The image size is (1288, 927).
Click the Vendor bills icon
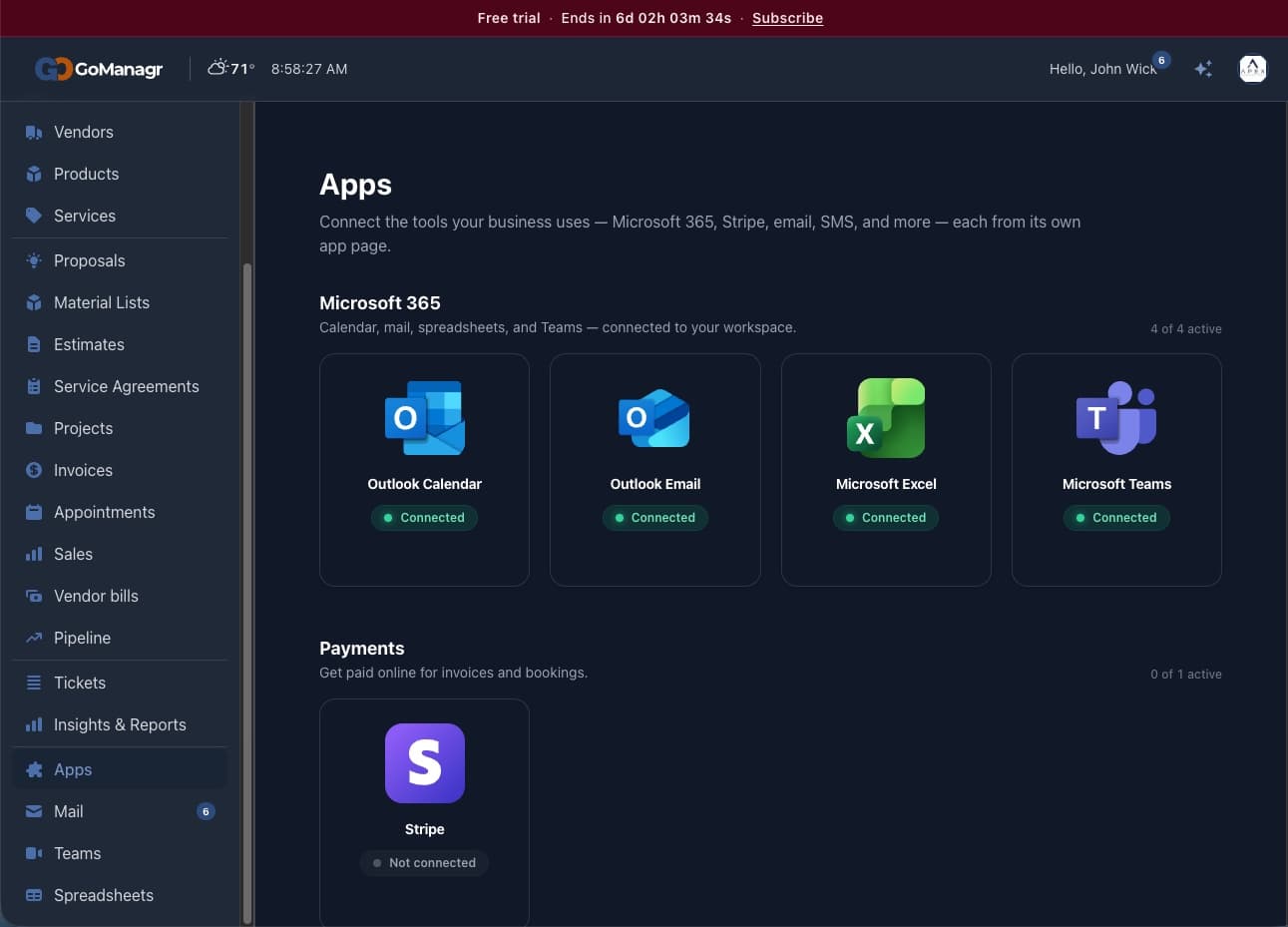click(34, 596)
